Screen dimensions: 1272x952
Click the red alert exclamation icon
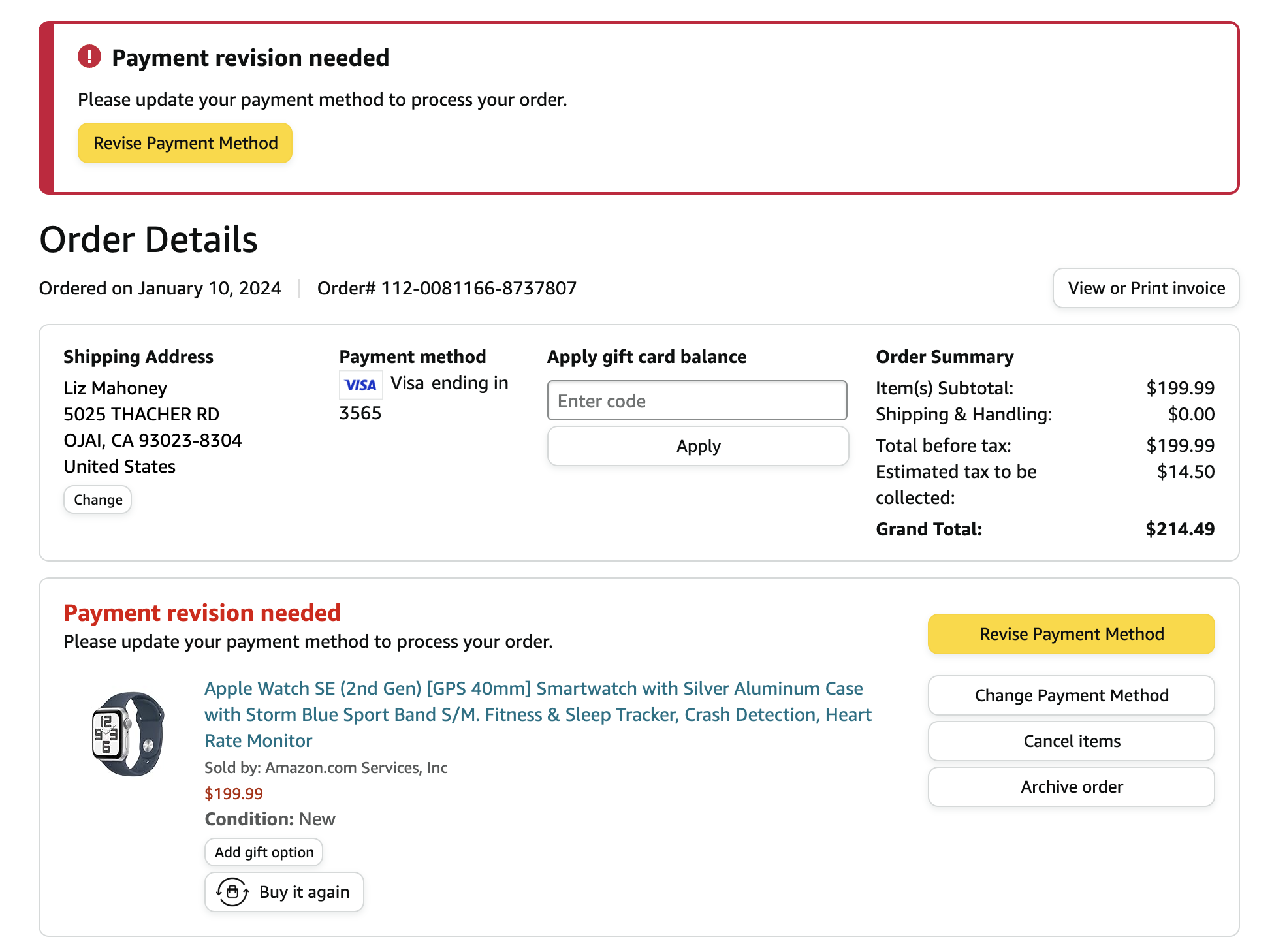coord(89,57)
